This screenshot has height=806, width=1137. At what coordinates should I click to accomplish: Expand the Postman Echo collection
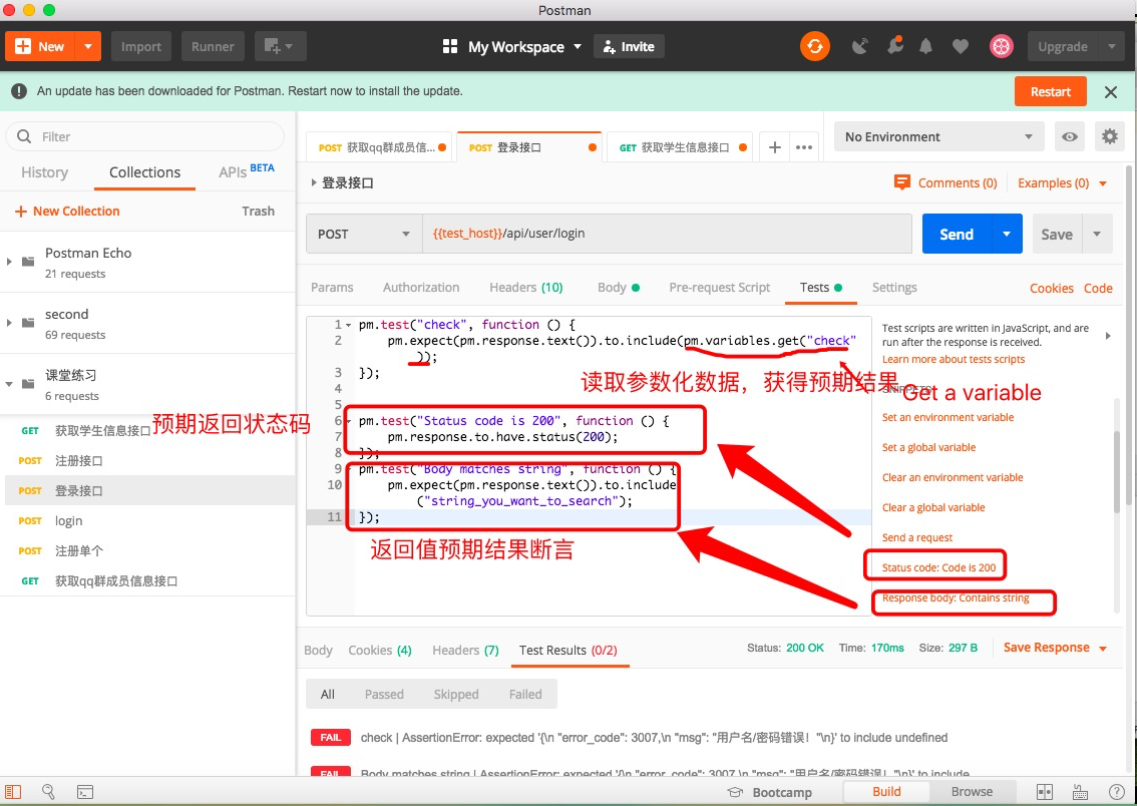(x=9, y=262)
